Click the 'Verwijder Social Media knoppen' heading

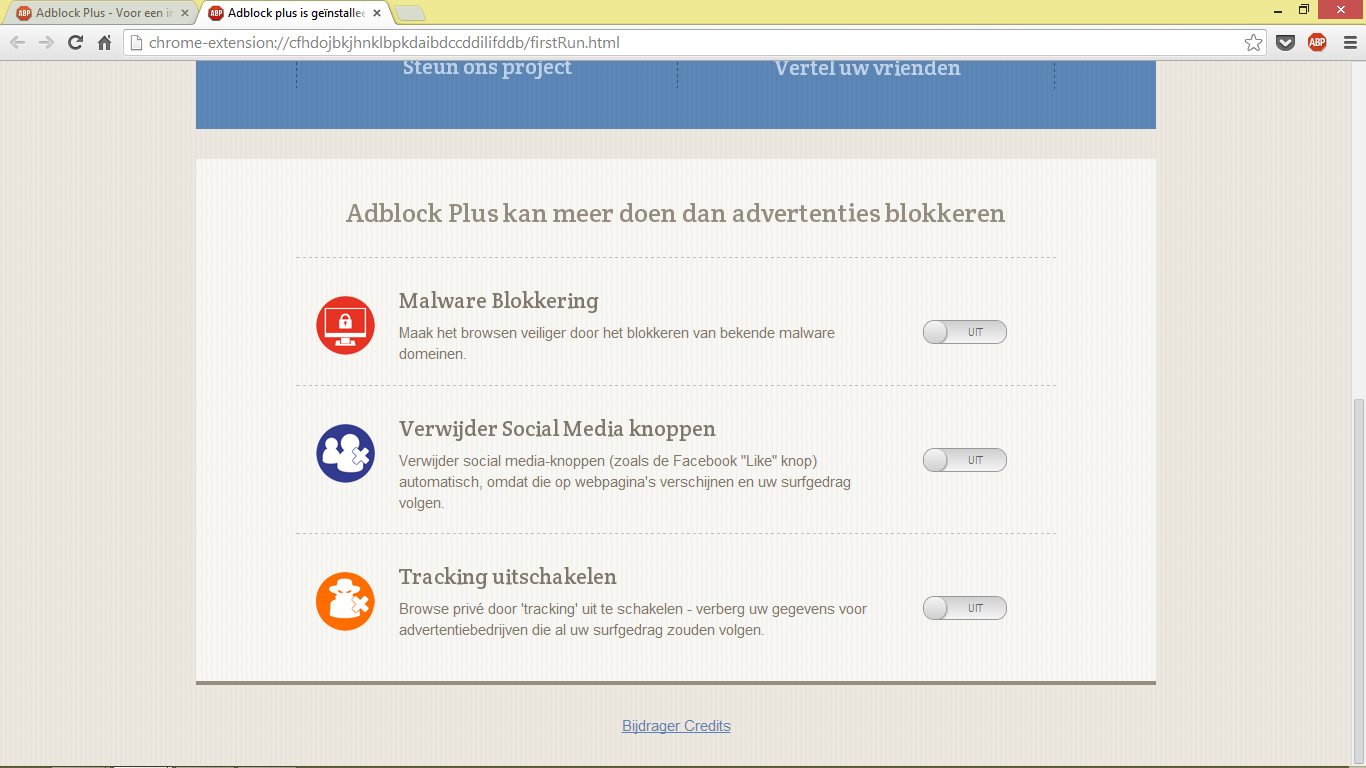pyautogui.click(x=557, y=429)
